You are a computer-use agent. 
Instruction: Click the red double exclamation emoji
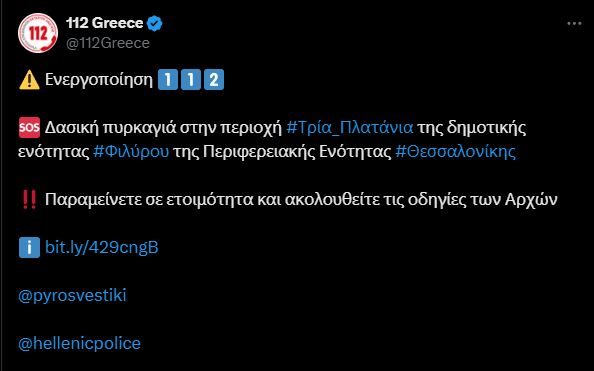(29, 200)
